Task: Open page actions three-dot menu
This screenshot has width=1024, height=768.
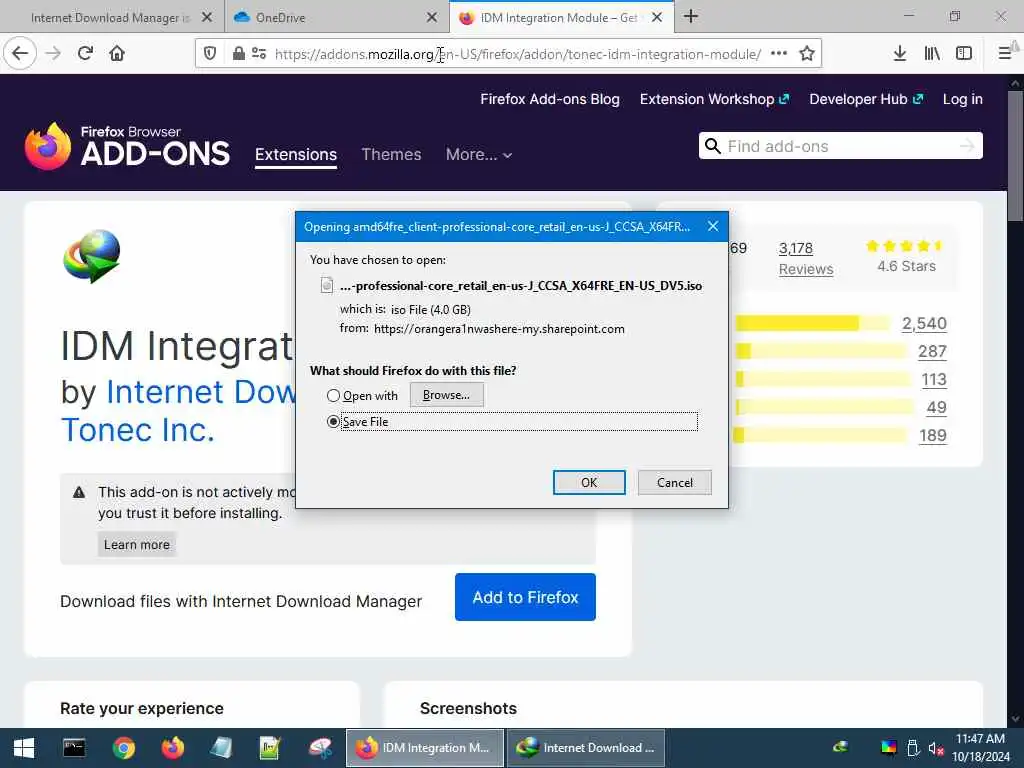Action: tap(778, 54)
